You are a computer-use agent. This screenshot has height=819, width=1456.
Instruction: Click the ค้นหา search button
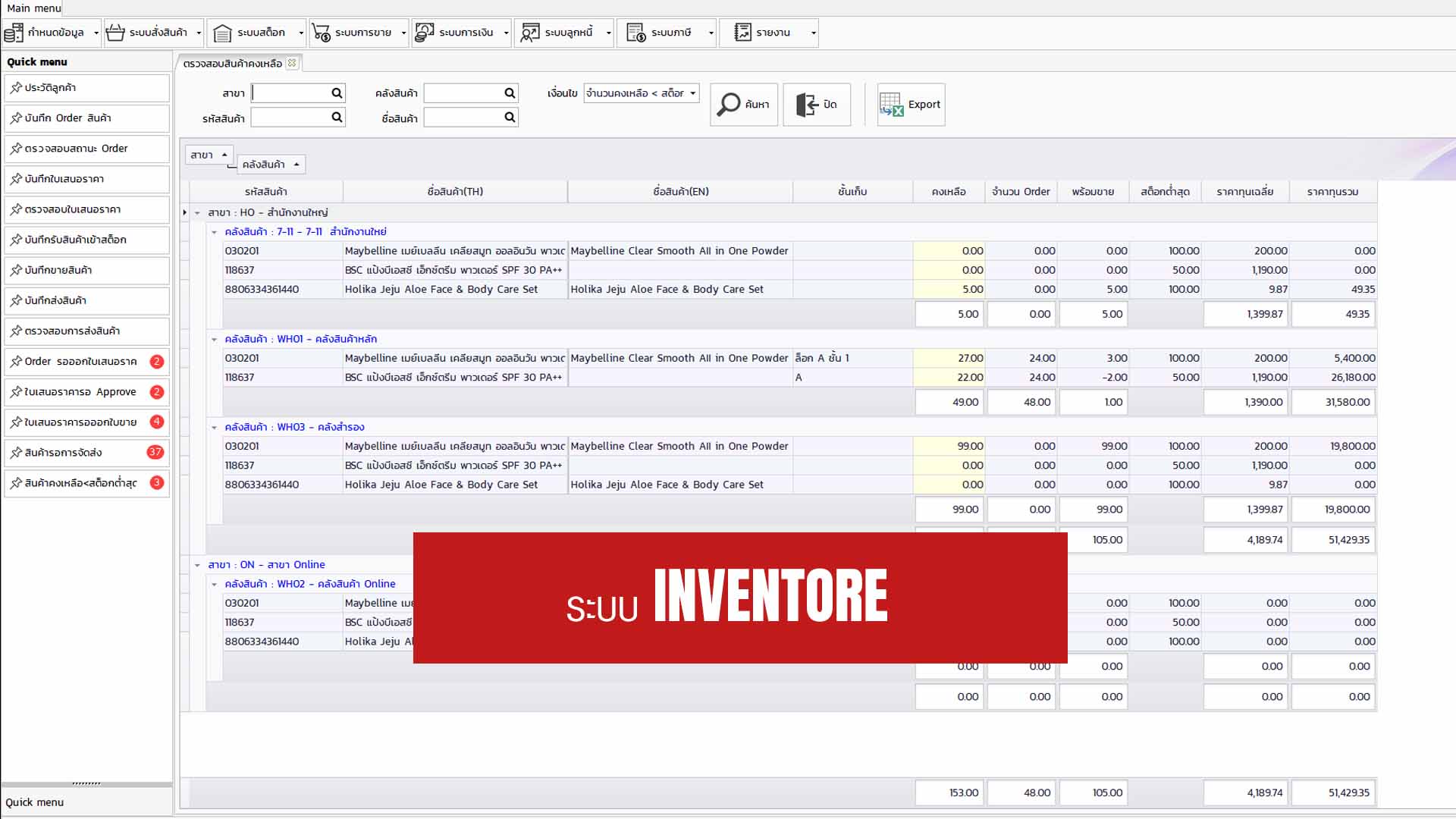(744, 105)
